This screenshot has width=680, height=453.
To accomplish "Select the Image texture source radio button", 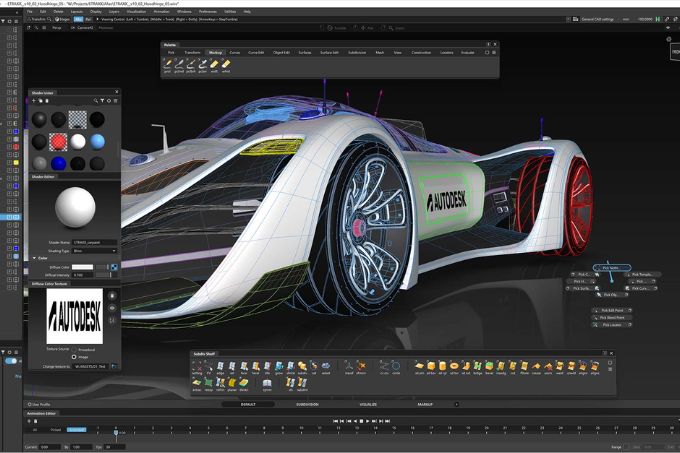I will click(x=74, y=357).
